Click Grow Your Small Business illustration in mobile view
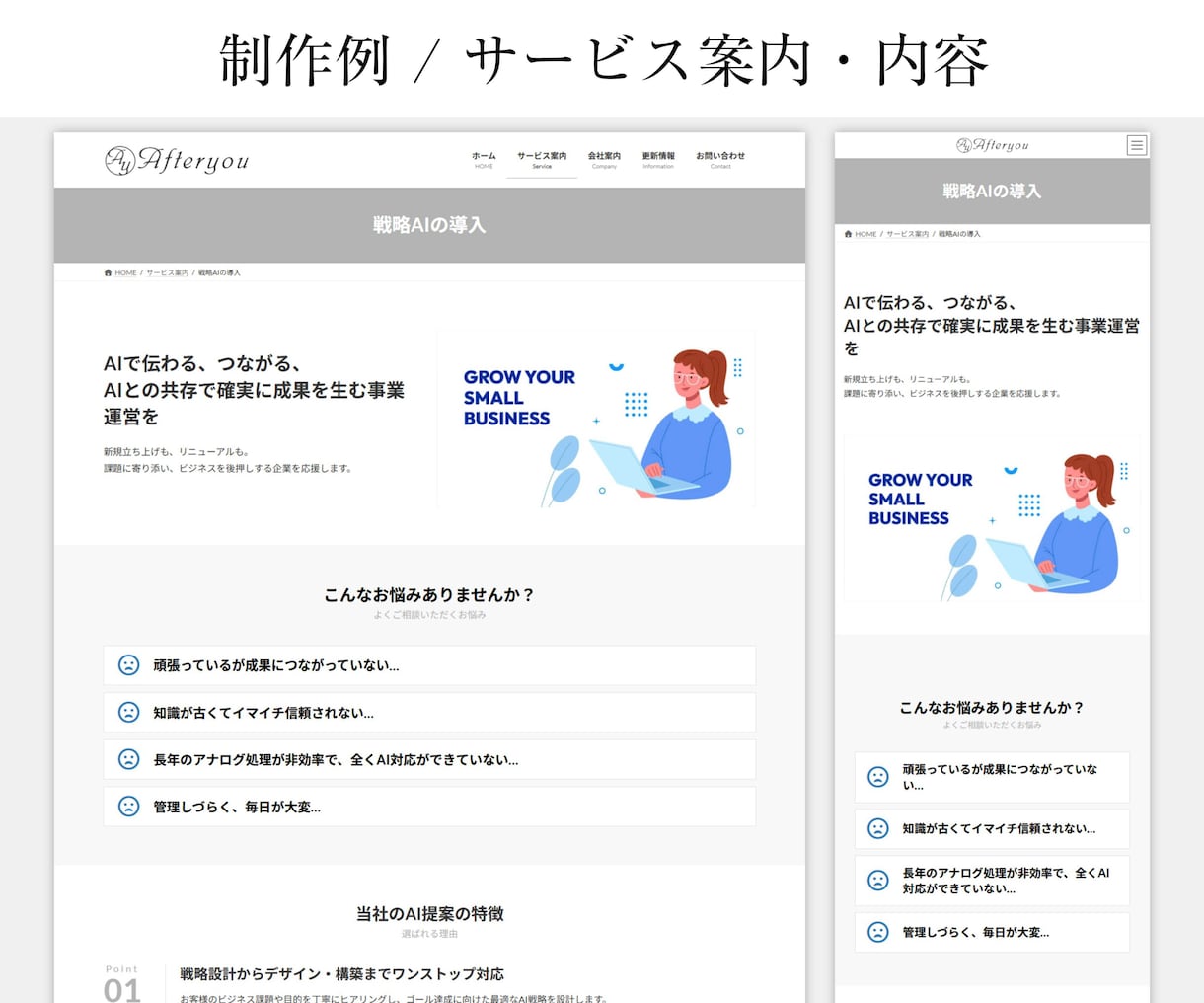This screenshot has width=1204, height=1003. pyautogui.click(x=992, y=518)
